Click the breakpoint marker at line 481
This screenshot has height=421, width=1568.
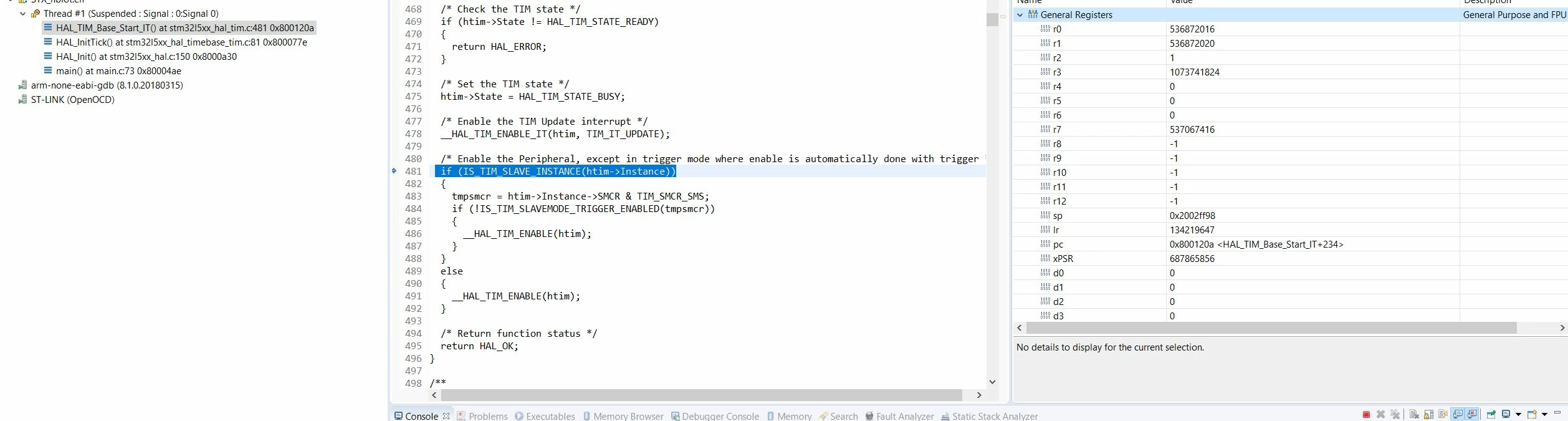click(394, 170)
